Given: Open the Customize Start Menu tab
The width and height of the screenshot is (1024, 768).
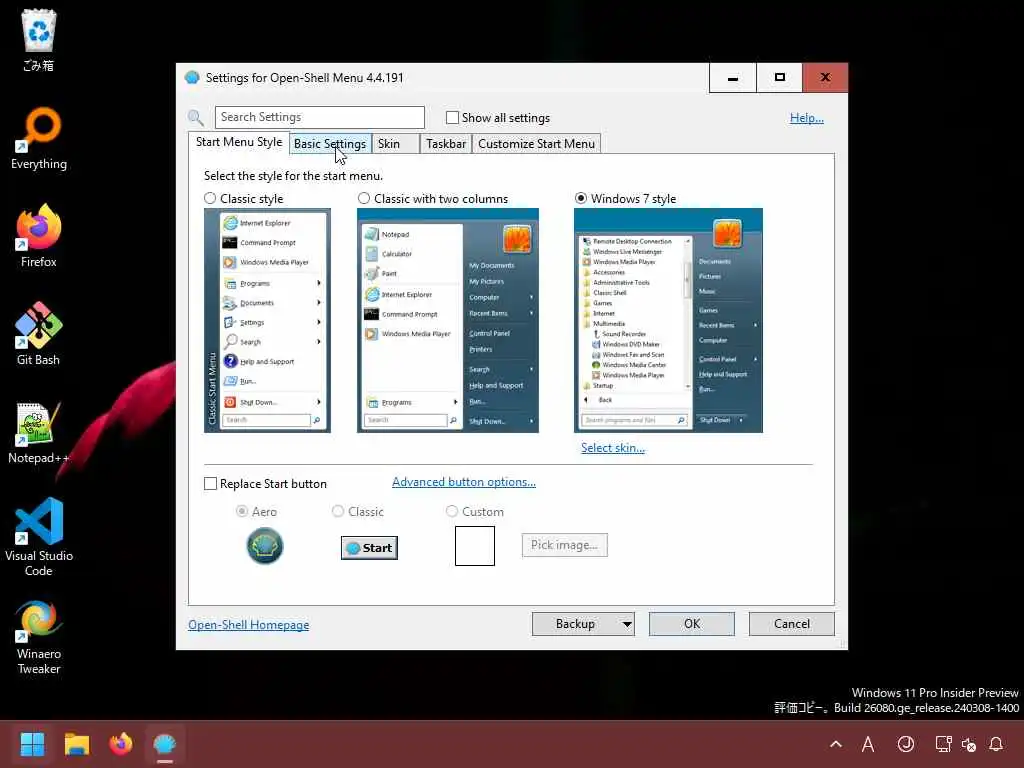Looking at the screenshot, I should pyautogui.click(x=536, y=144).
